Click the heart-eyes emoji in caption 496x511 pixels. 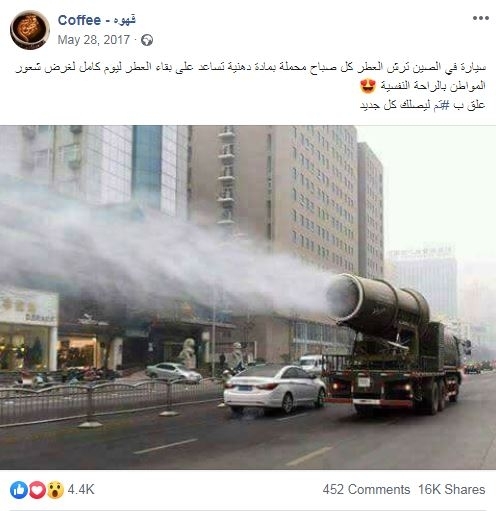tap(368, 86)
